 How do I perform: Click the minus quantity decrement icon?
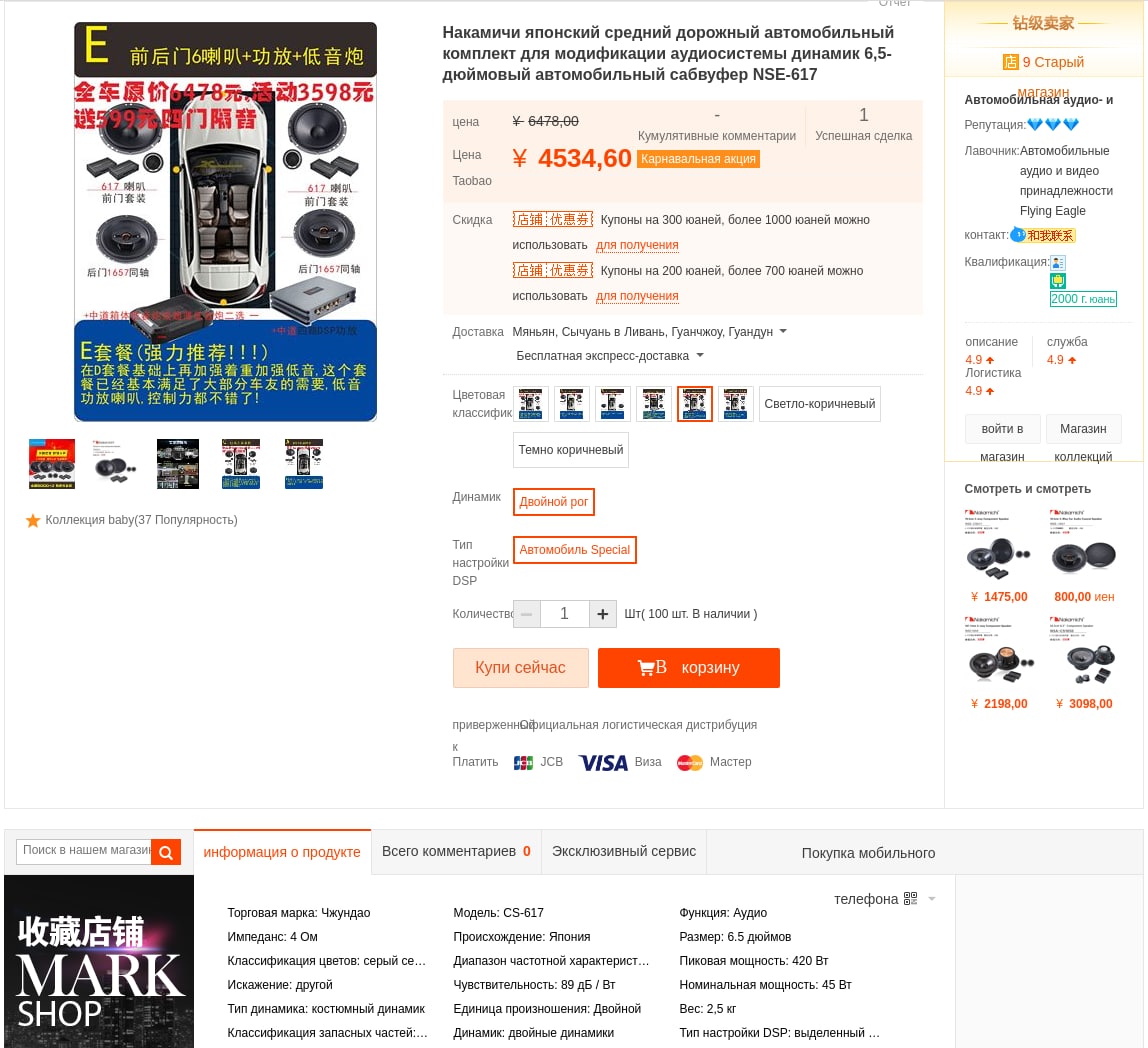[x=526, y=614]
